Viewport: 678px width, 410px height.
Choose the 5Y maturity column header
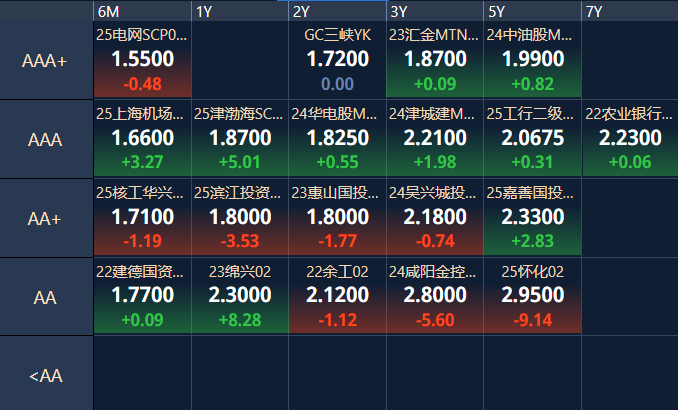(532, 11)
